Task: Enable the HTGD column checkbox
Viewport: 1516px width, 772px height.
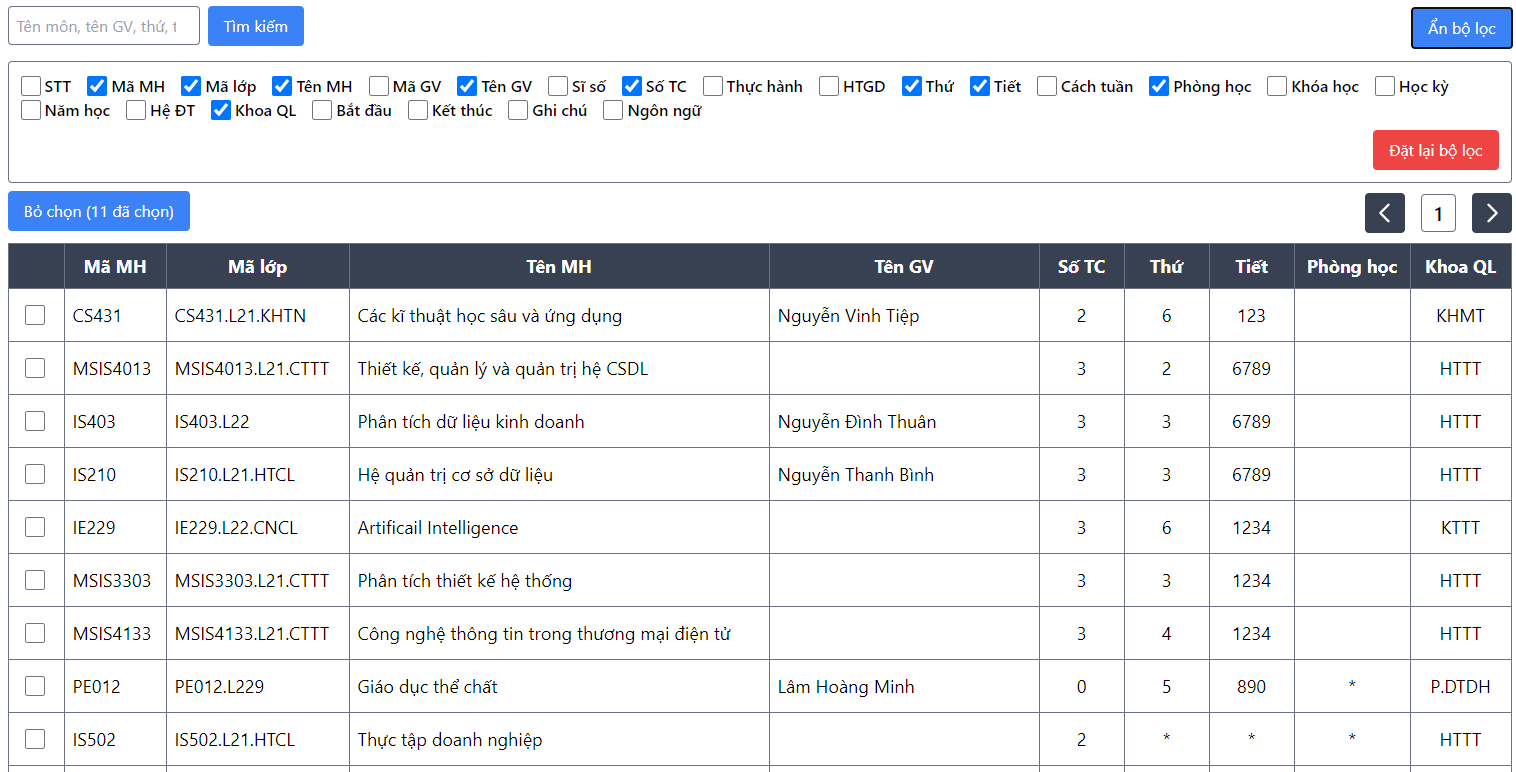Action: 829,86
